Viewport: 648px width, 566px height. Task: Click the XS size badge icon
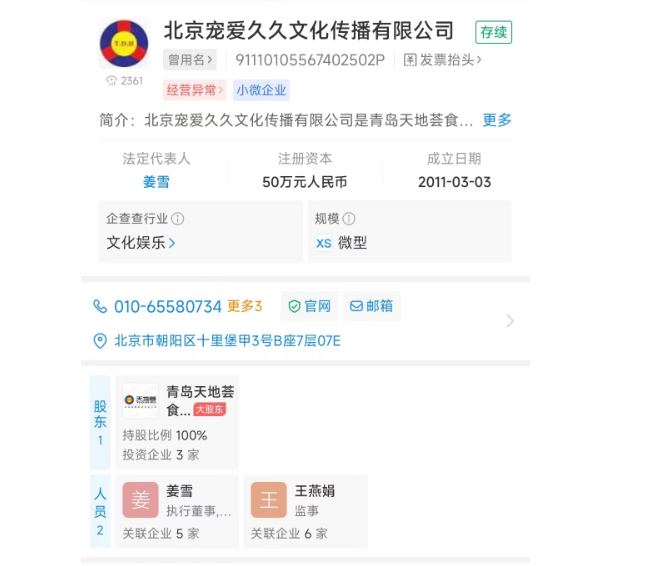coord(324,243)
